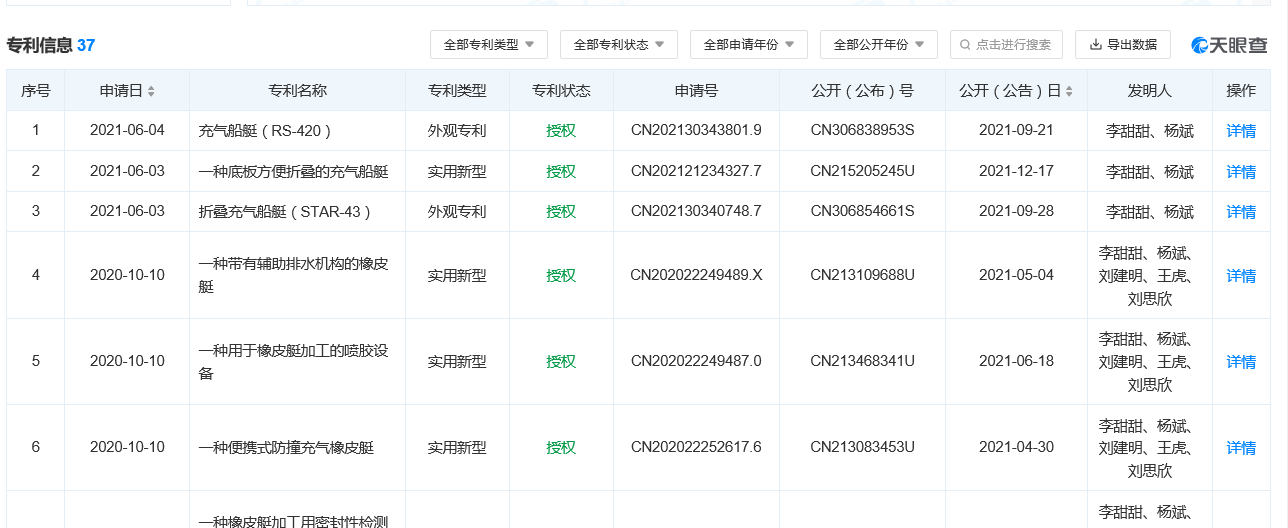Click the export data download icon
This screenshot has width=1288, height=528.
pyautogui.click(x=1096, y=45)
